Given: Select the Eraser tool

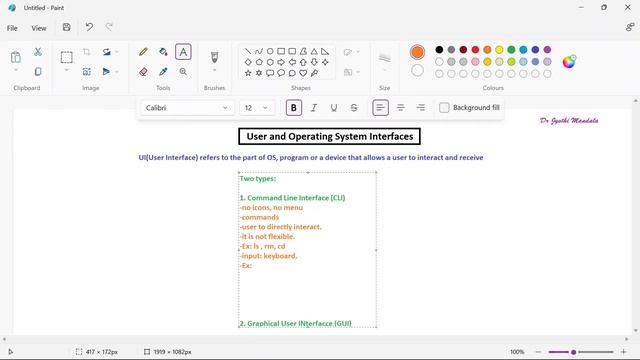Looking at the screenshot, I should 143,72.
